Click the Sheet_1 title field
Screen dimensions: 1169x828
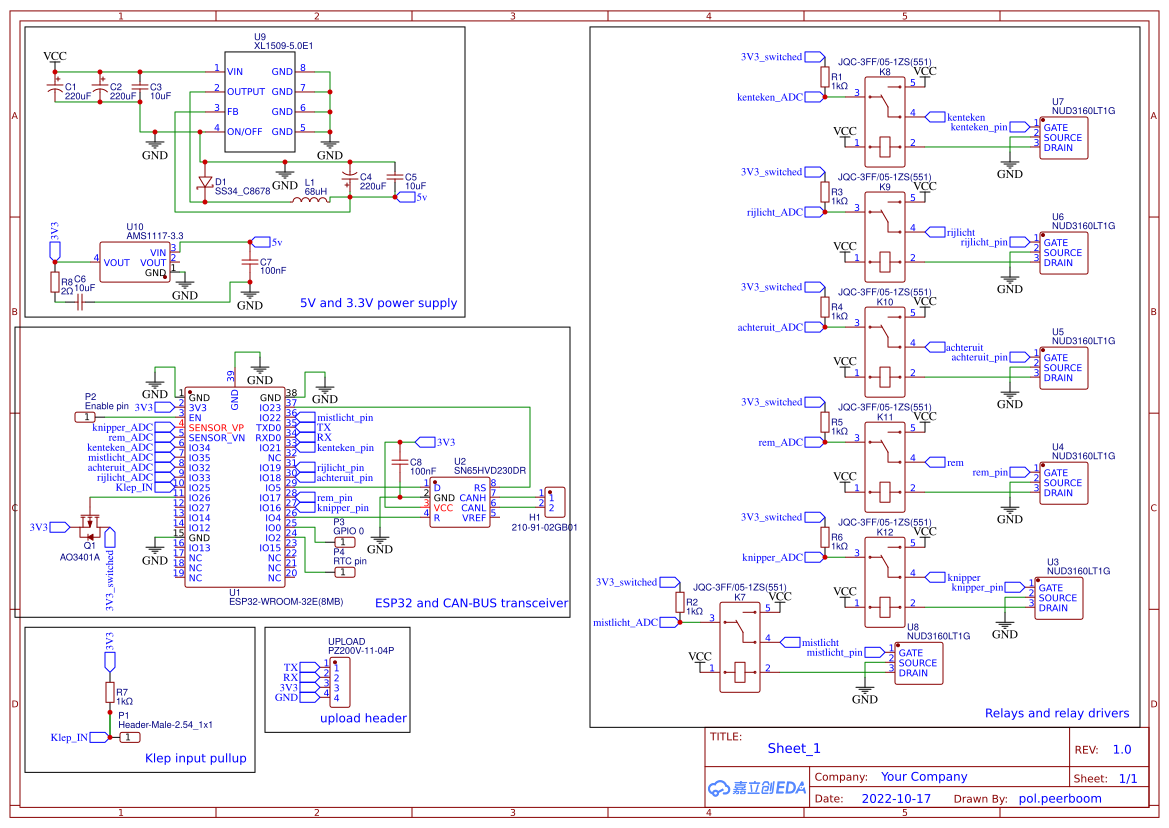click(793, 748)
